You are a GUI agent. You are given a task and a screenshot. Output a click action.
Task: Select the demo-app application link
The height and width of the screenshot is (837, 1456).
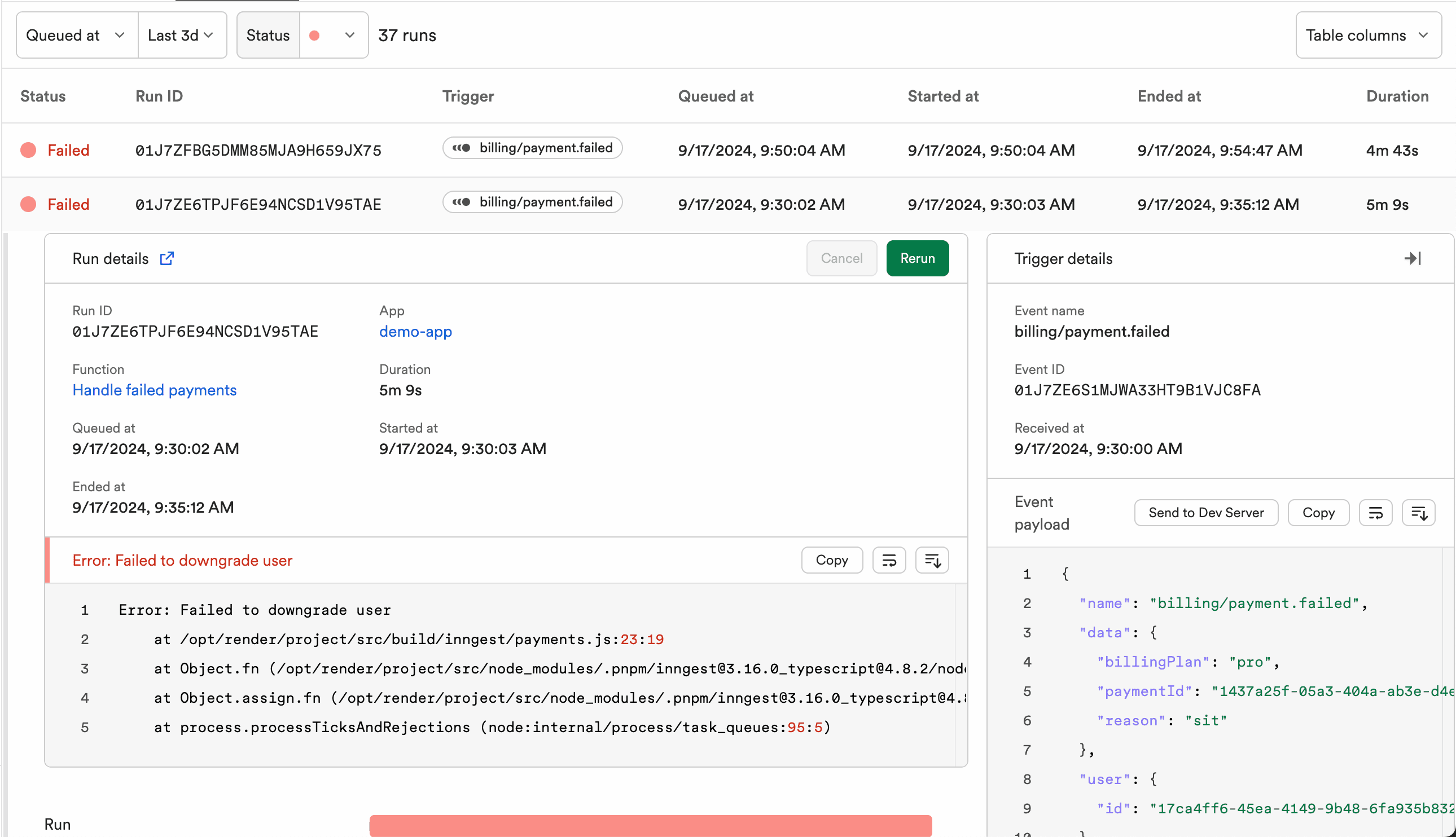415,332
